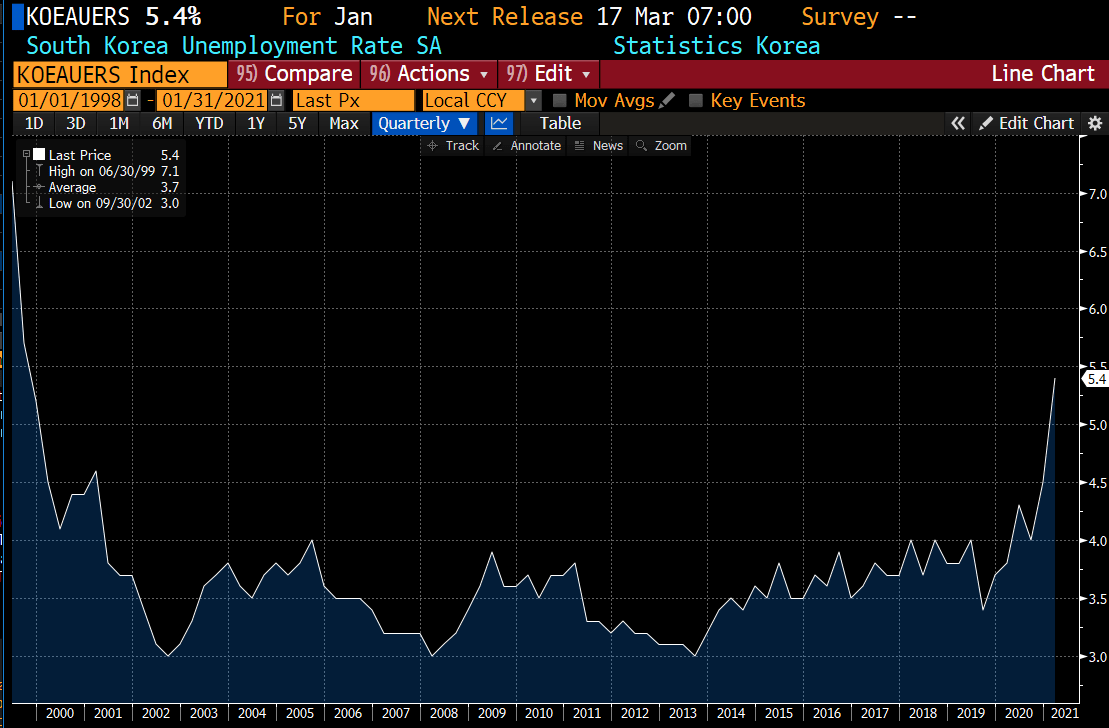Image resolution: width=1109 pixels, height=728 pixels.
Task: Click the High on 06/30/99 legend row
Action: click(x=106, y=171)
